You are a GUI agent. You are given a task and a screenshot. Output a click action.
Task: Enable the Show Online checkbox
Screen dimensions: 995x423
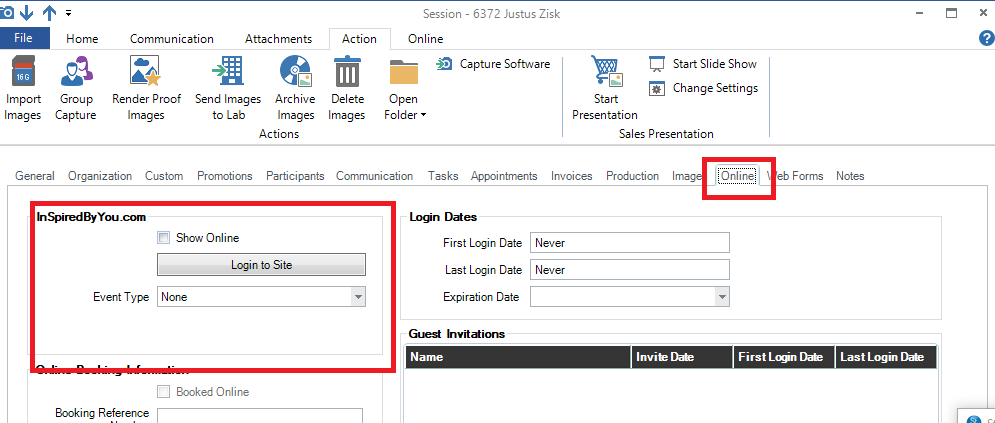163,238
